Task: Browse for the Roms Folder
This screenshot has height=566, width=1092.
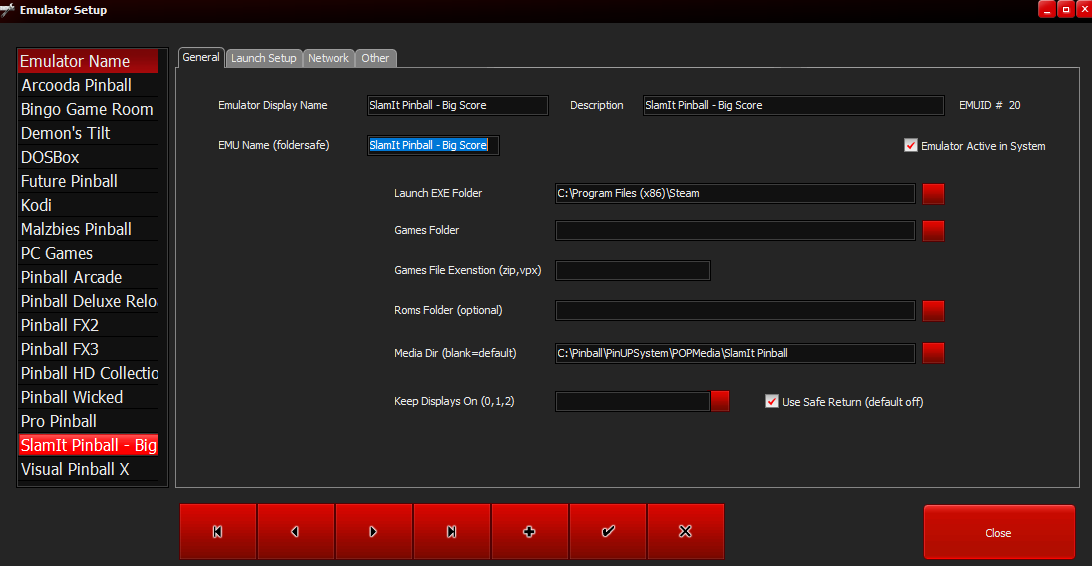Action: (x=933, y=311)
